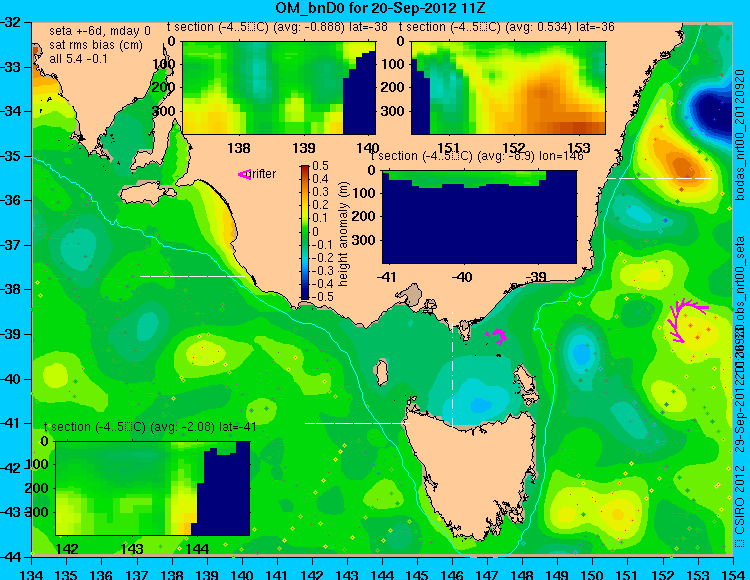Viewport: 750px width, 580px height.
Task: Click the '-41' latitude tick on the left axis
Action: coord(10,423)
